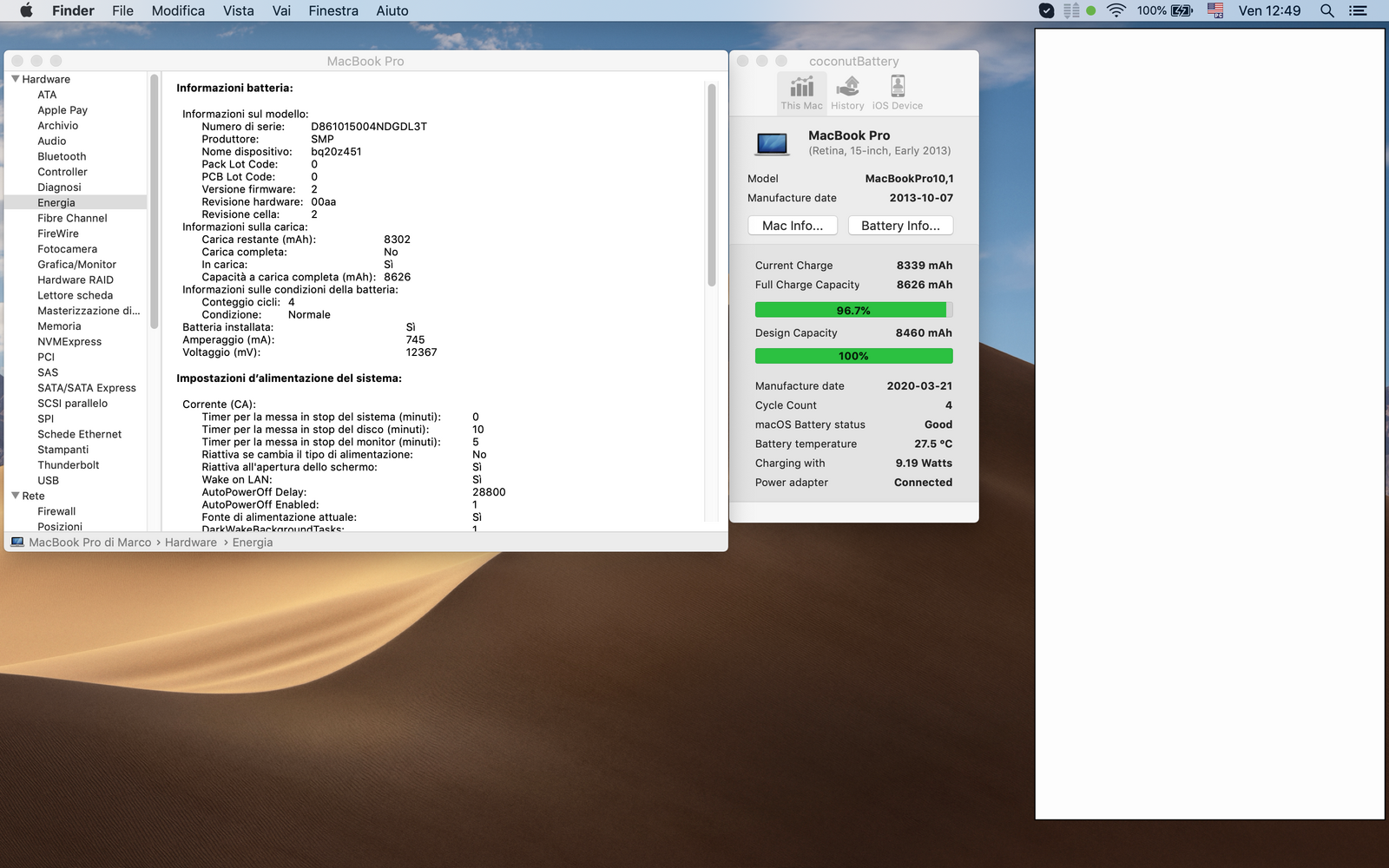Select Bluetooth in the sidebar
The height and width of the screenshot is (868, 1389).
[62, 156]
